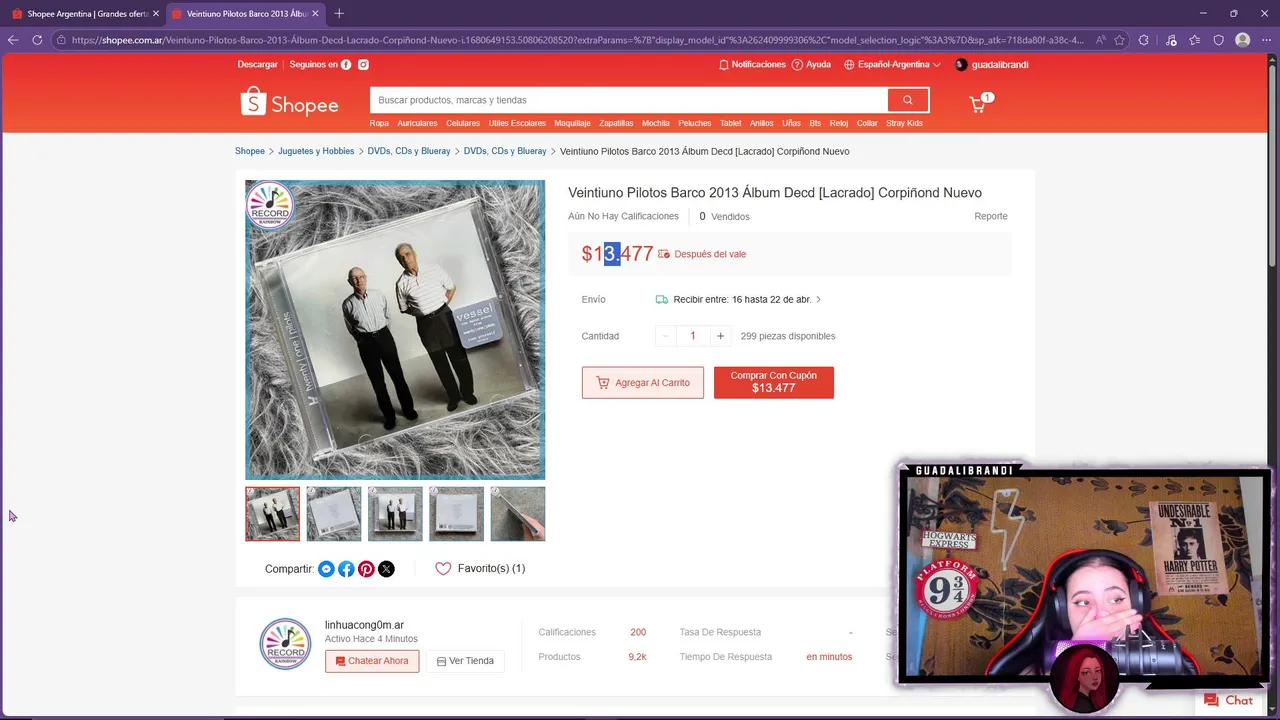Open the shopping cart icon
1280x720 pixels.
[x=978, y=104]
